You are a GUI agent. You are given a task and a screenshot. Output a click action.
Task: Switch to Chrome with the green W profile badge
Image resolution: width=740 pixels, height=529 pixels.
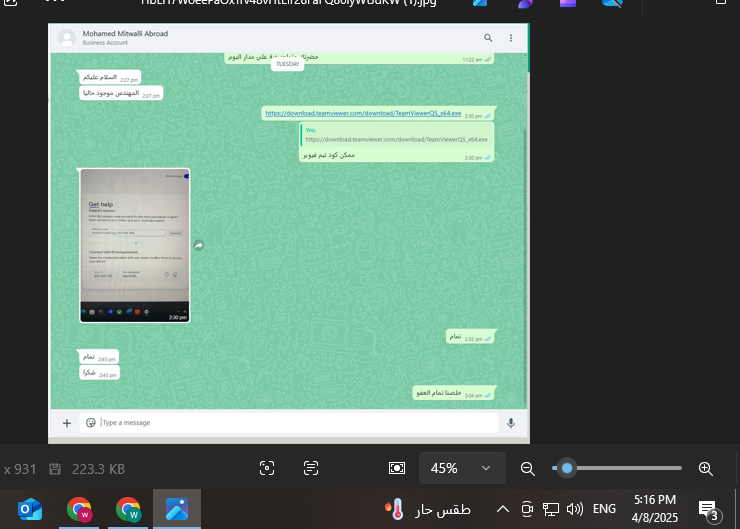coord(128,510)
